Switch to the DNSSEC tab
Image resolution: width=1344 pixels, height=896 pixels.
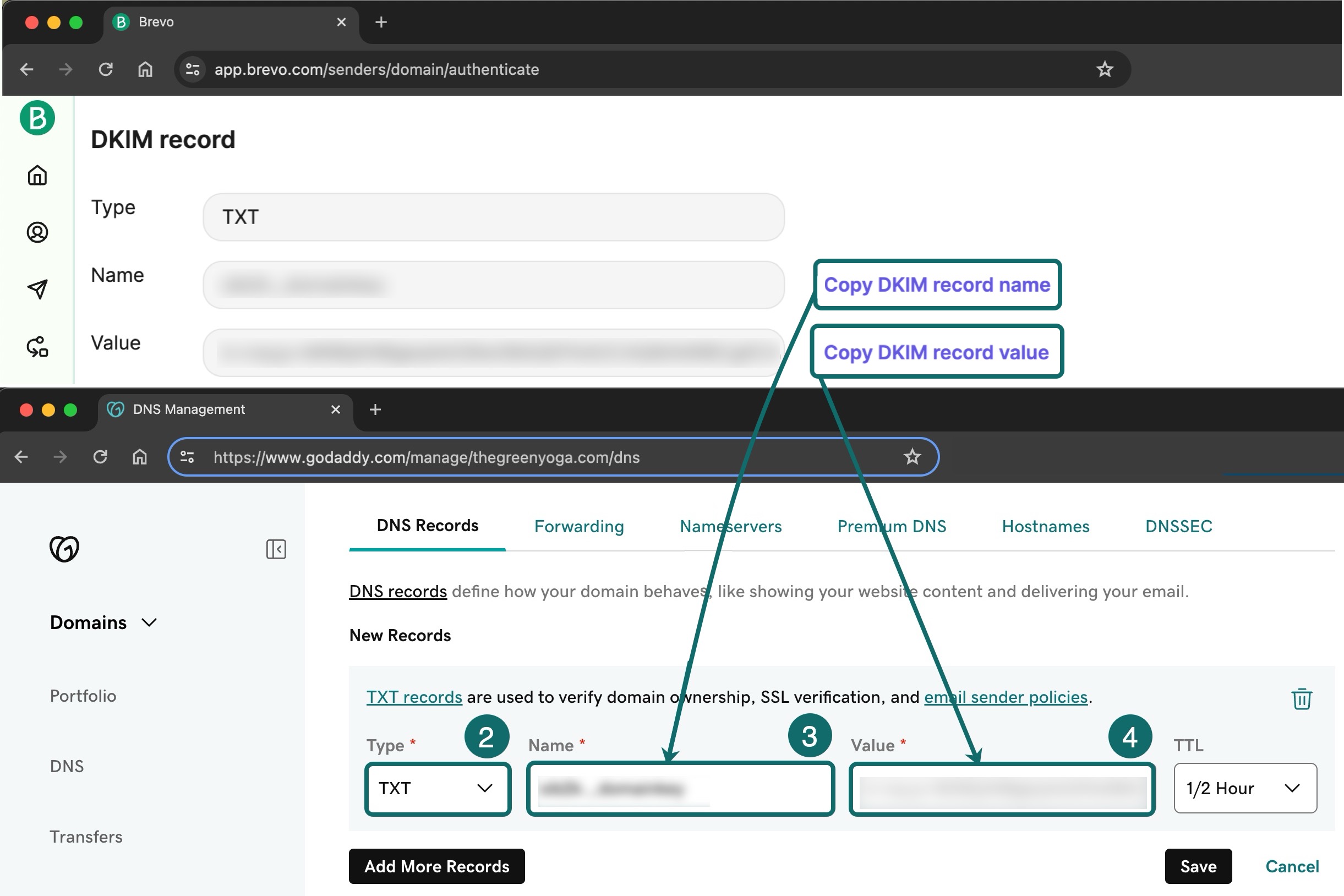(x=1178, y=526)
